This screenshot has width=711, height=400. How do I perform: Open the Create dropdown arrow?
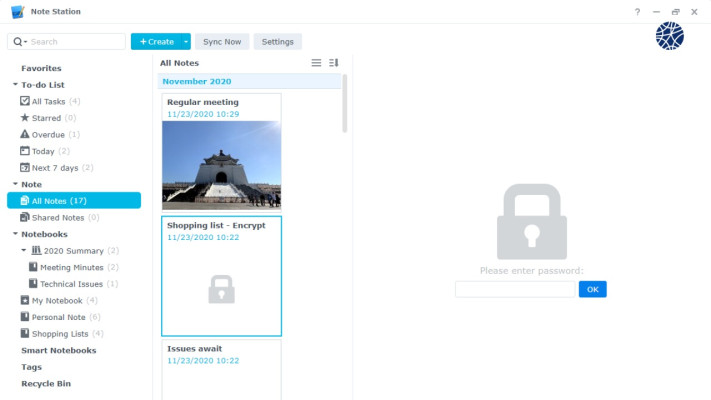tap(186, 42)
